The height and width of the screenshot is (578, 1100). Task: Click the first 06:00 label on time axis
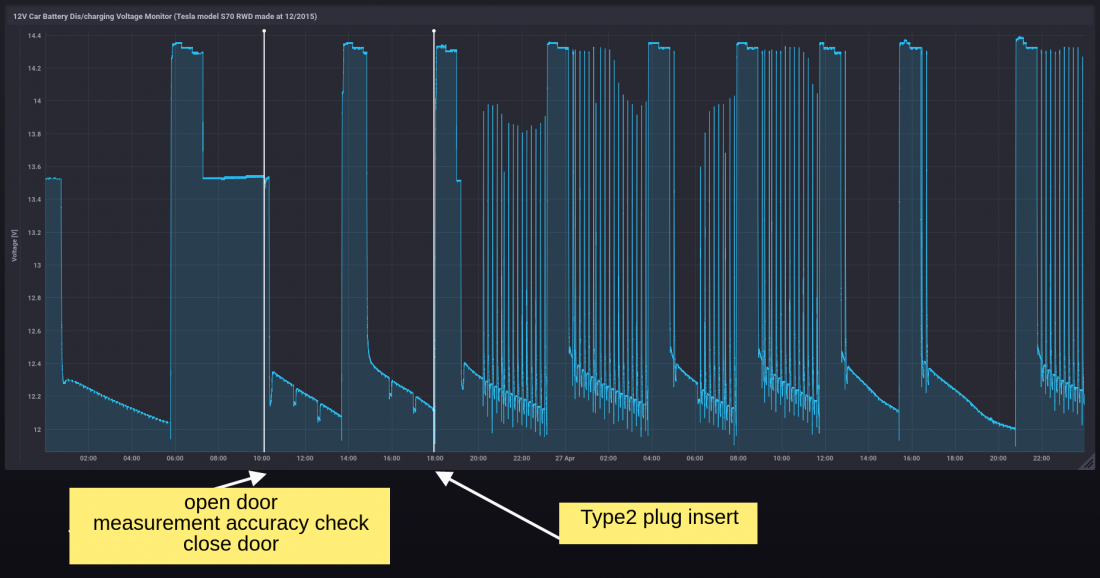175,459
